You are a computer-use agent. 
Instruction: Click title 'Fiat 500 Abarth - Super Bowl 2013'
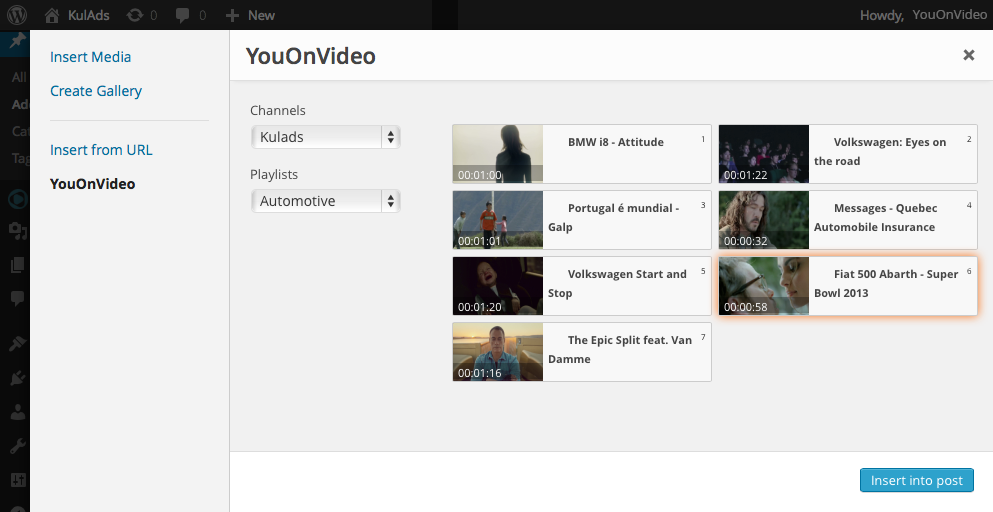coord(887,283)
